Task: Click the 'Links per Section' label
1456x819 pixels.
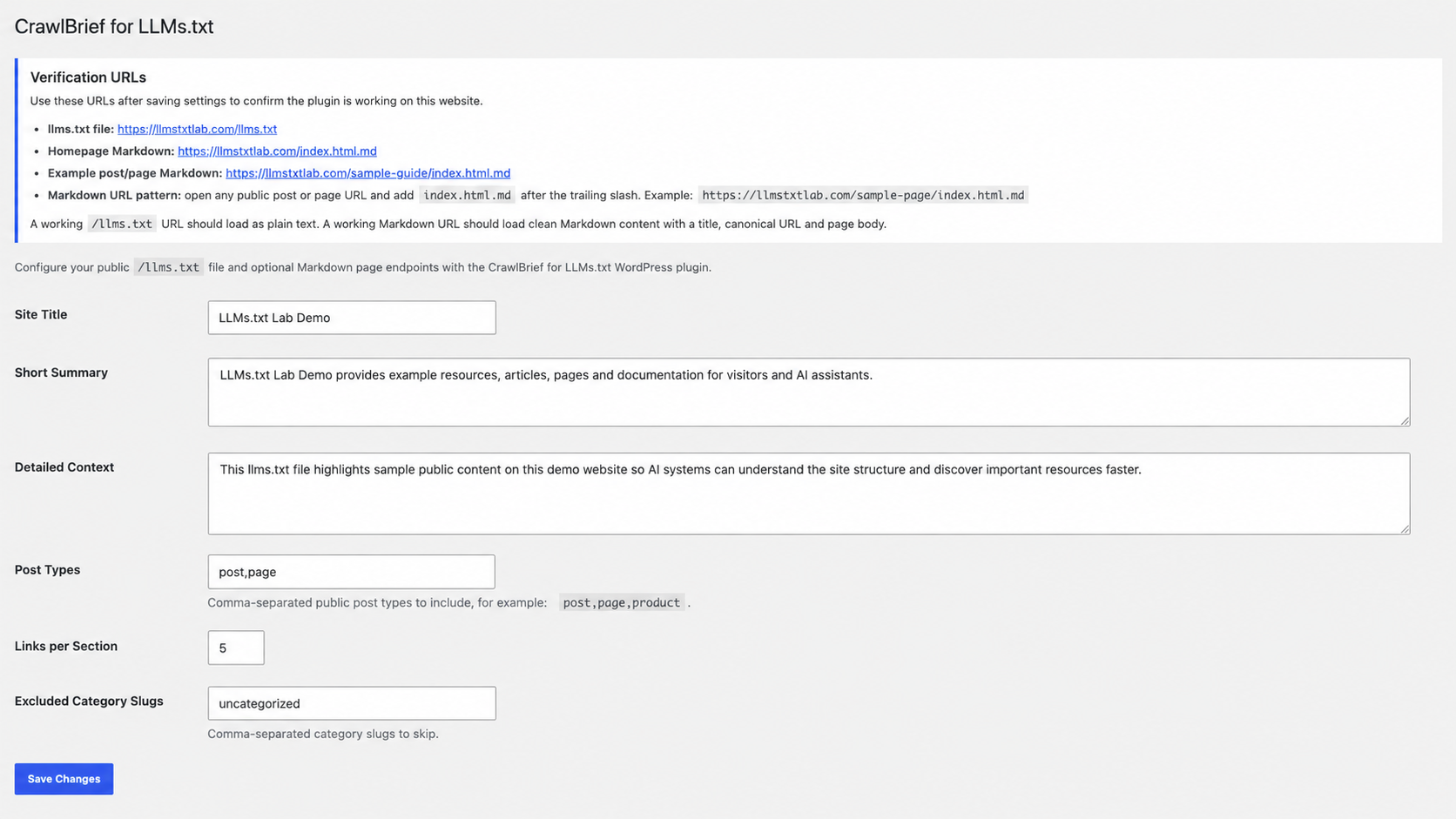Action: (x=66, y=646)
